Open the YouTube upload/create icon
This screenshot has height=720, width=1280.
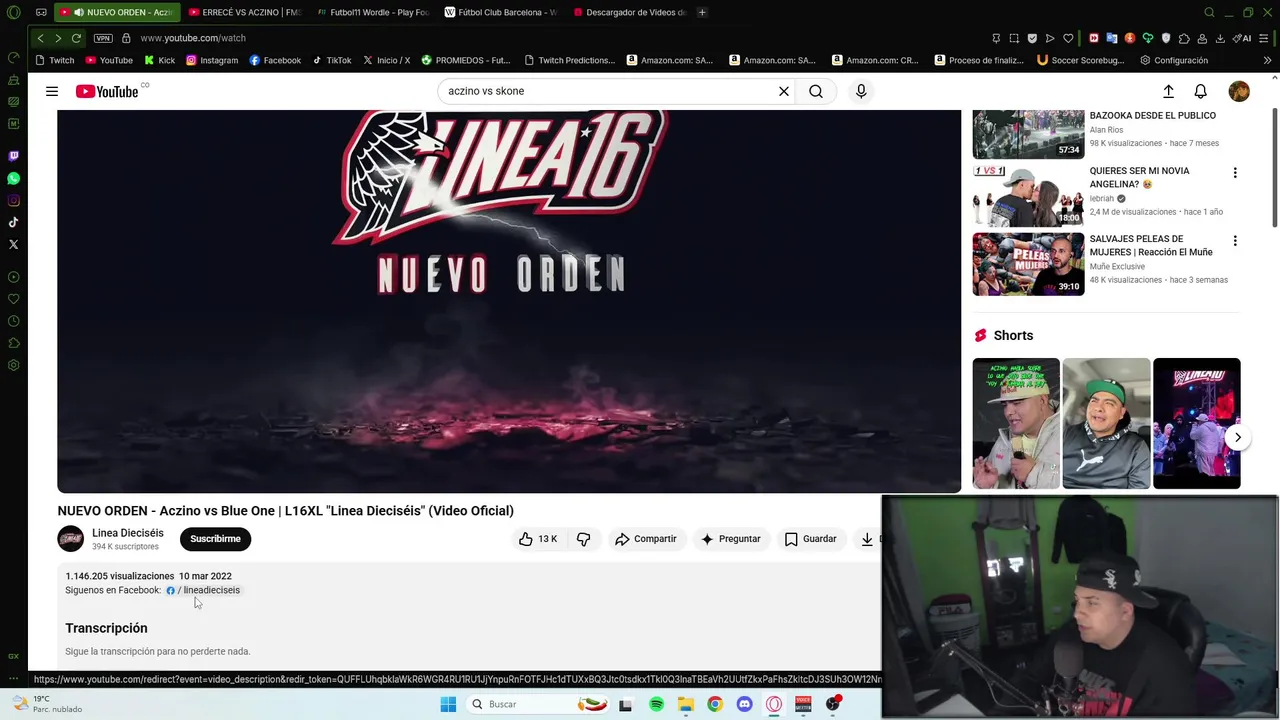point(1168,91)
